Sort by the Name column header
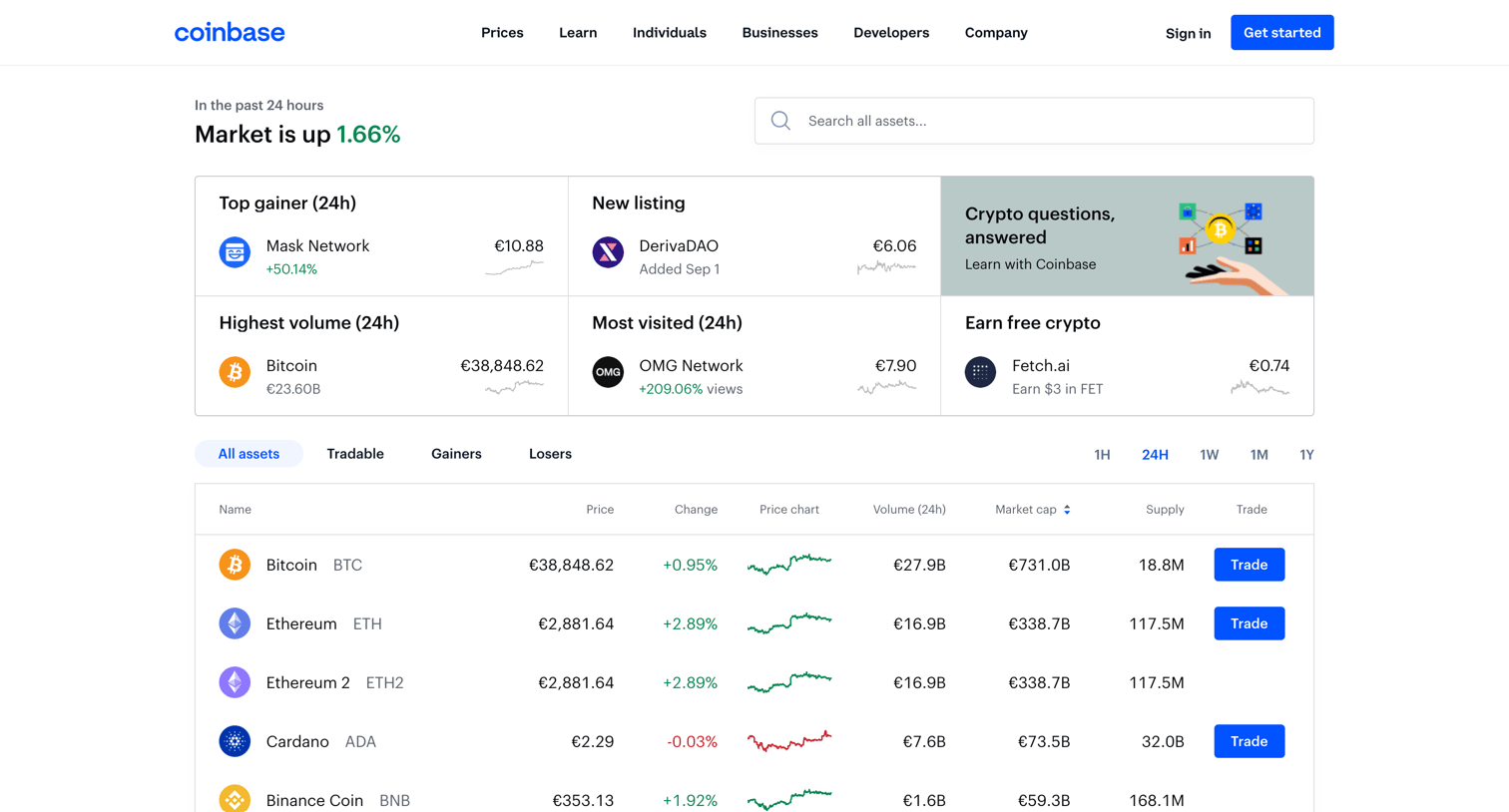 (235, 510)
